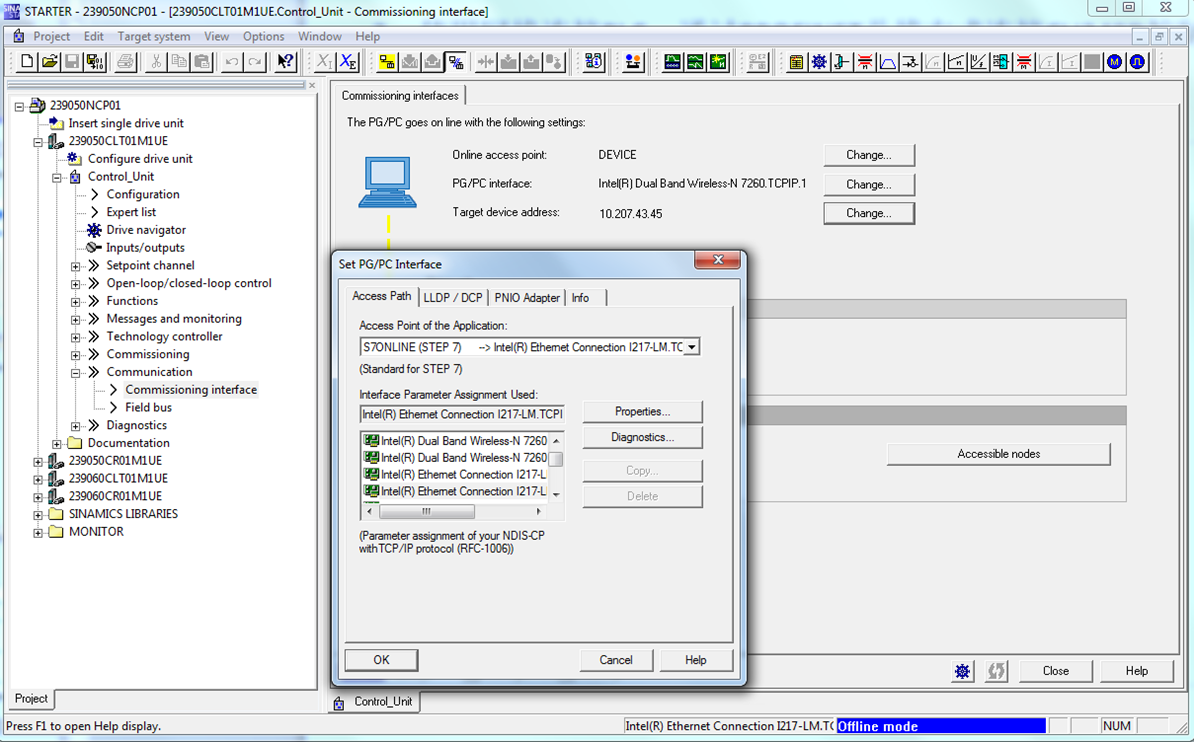Expand the Setpoint channel tree node
This screenshot has width=1194, height=742.
click(x=76, y=266)
